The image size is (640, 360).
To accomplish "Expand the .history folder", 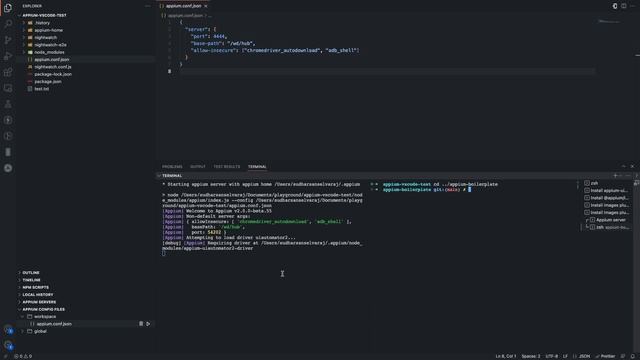I will coord(86,23).
